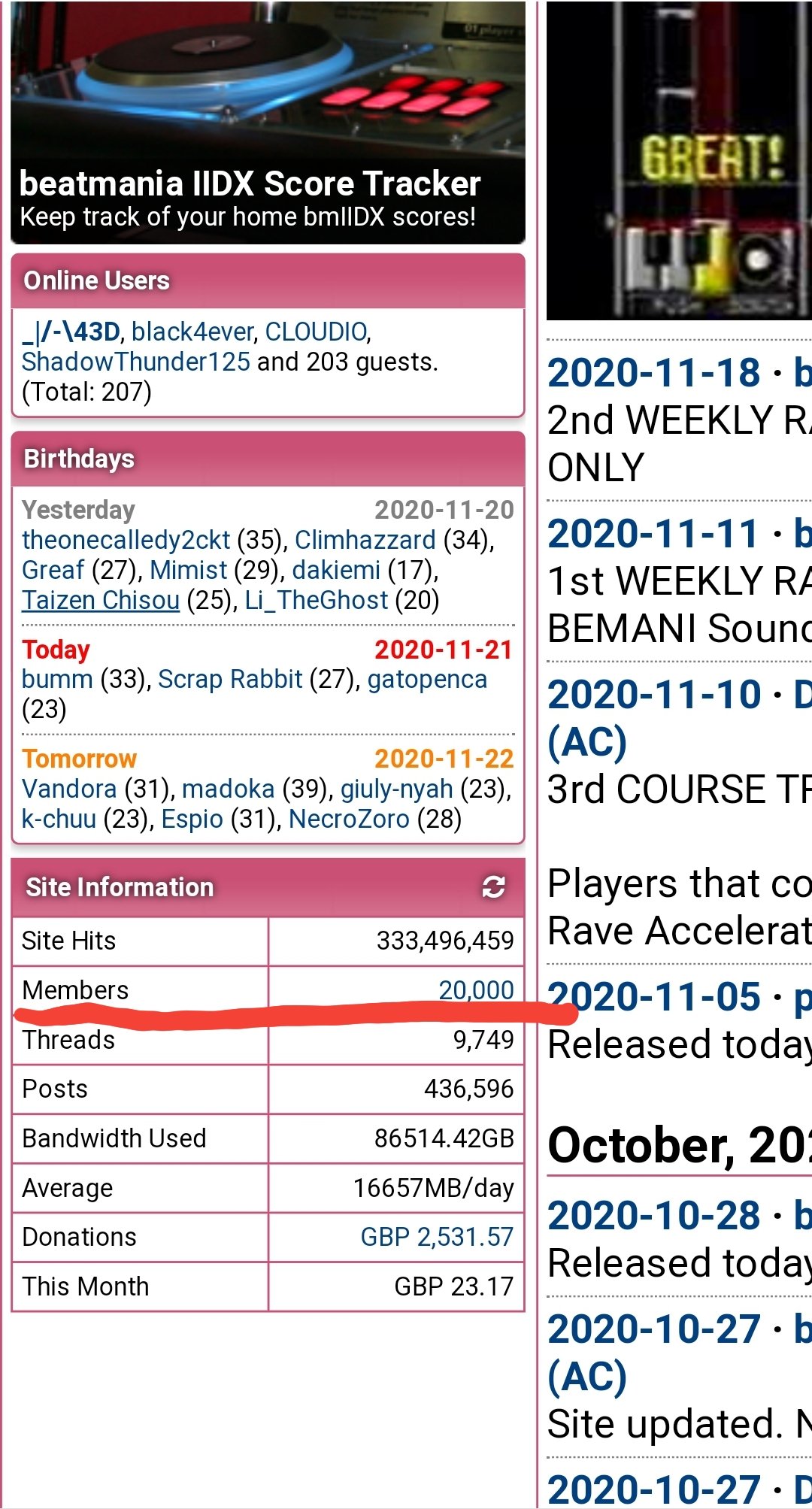The width and height of the screenshot is (812, 1509).
Task: Select the Threads count 9,749
Action: (x=483, y=1040)
